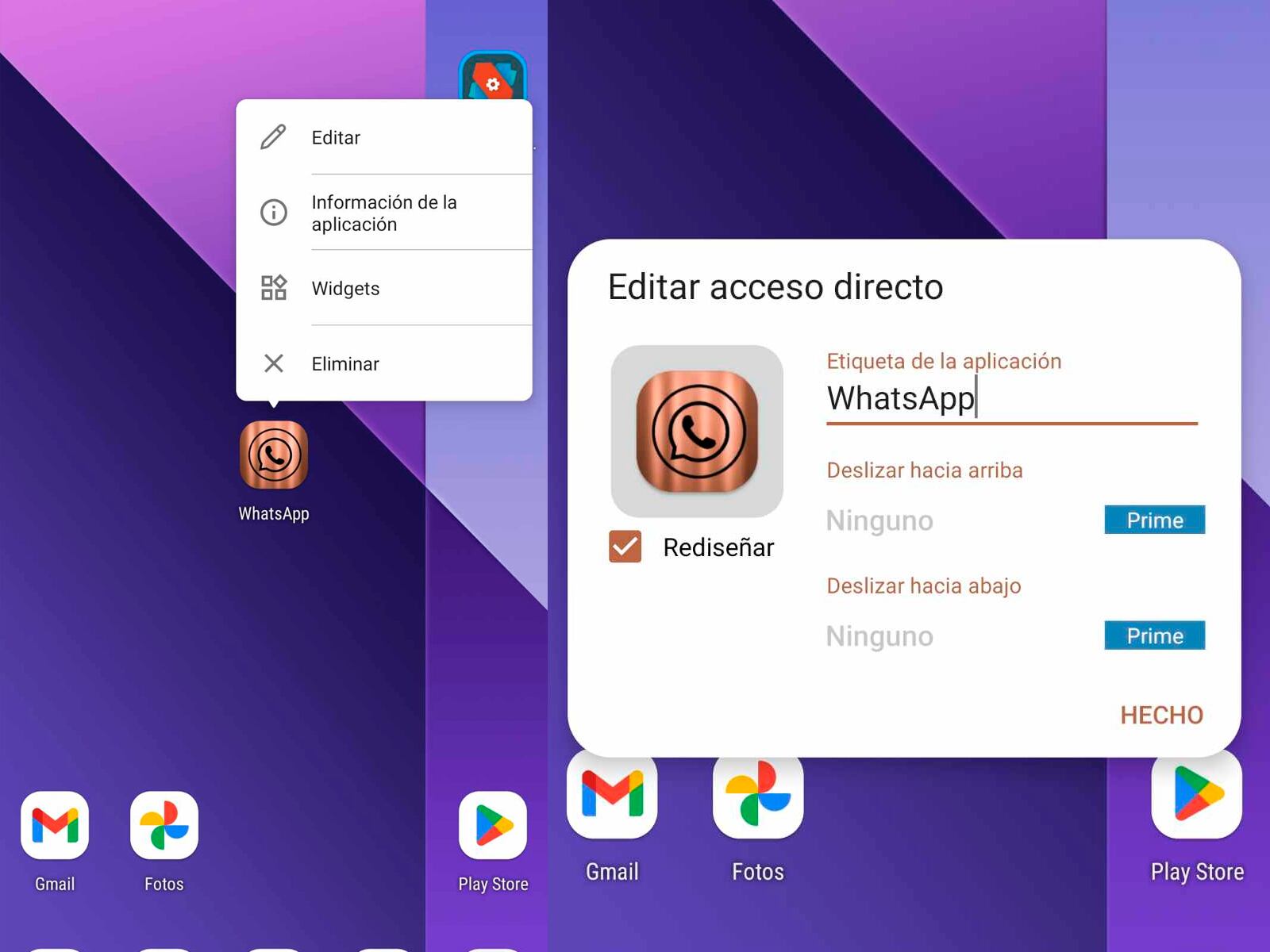Select Ninguno under Deslizar hacia abajo
Screen dimensions: 1270x952
pos(879,635)
